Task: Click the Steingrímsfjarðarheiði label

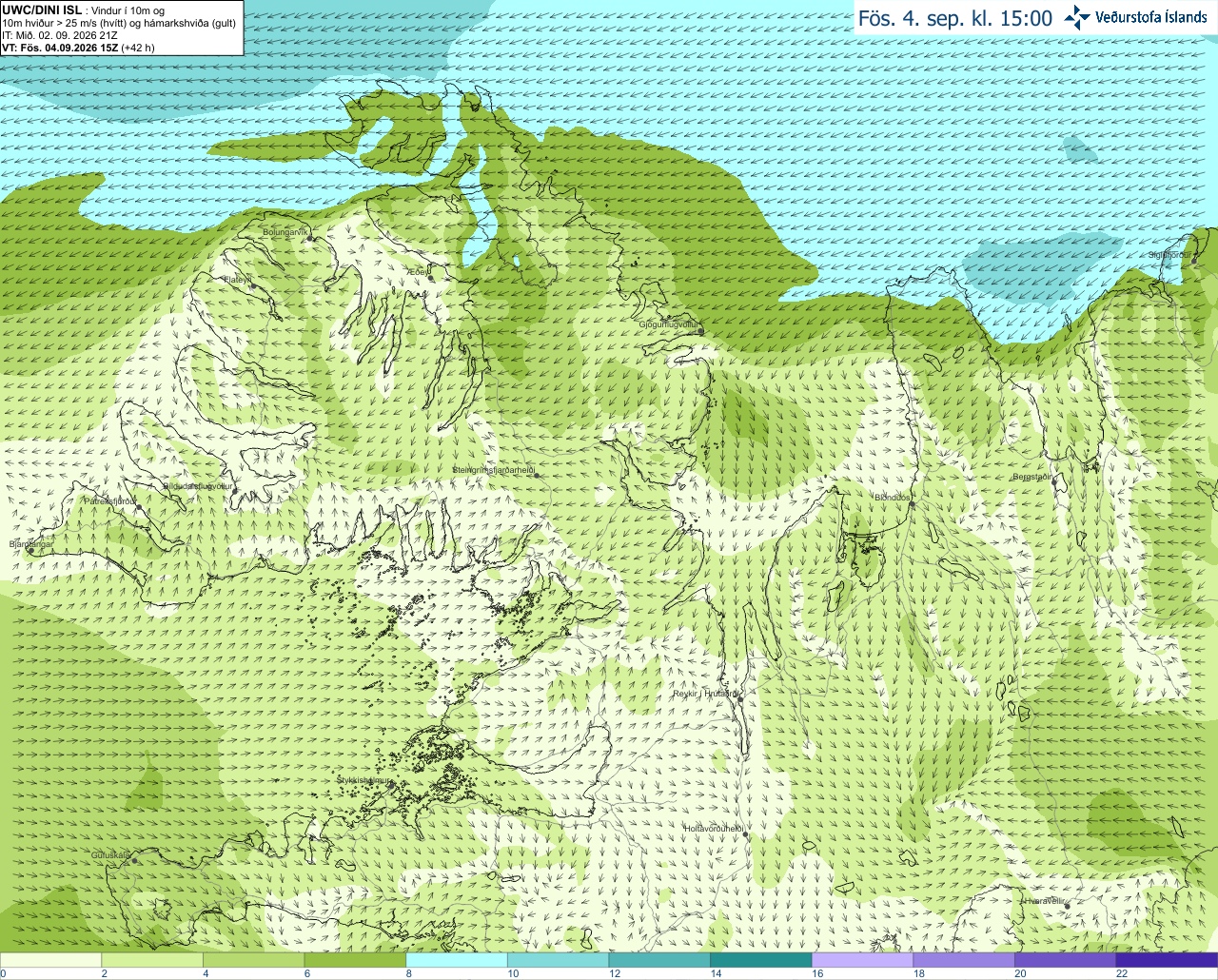Action: click(x=493, y=470)
